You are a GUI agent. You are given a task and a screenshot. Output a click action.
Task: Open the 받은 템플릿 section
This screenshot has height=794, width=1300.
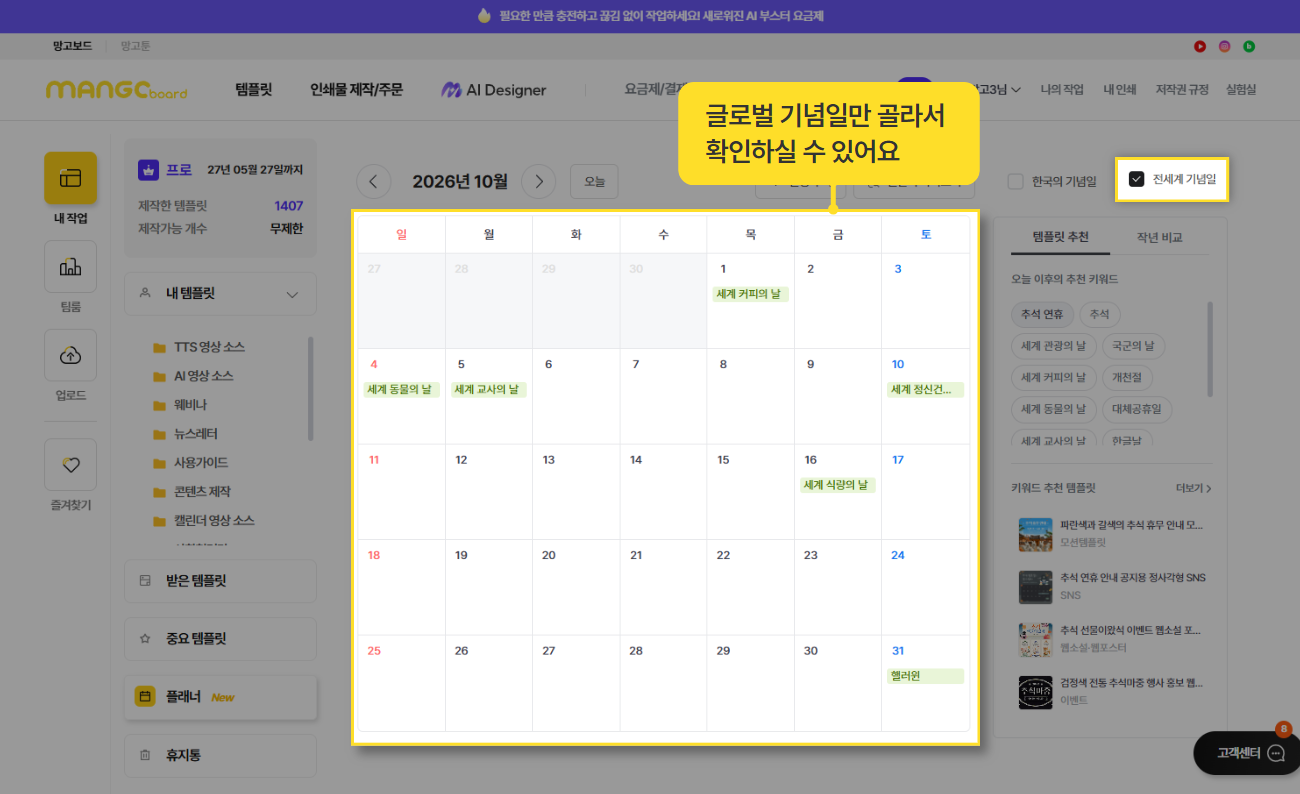click(x=220, y=580)
